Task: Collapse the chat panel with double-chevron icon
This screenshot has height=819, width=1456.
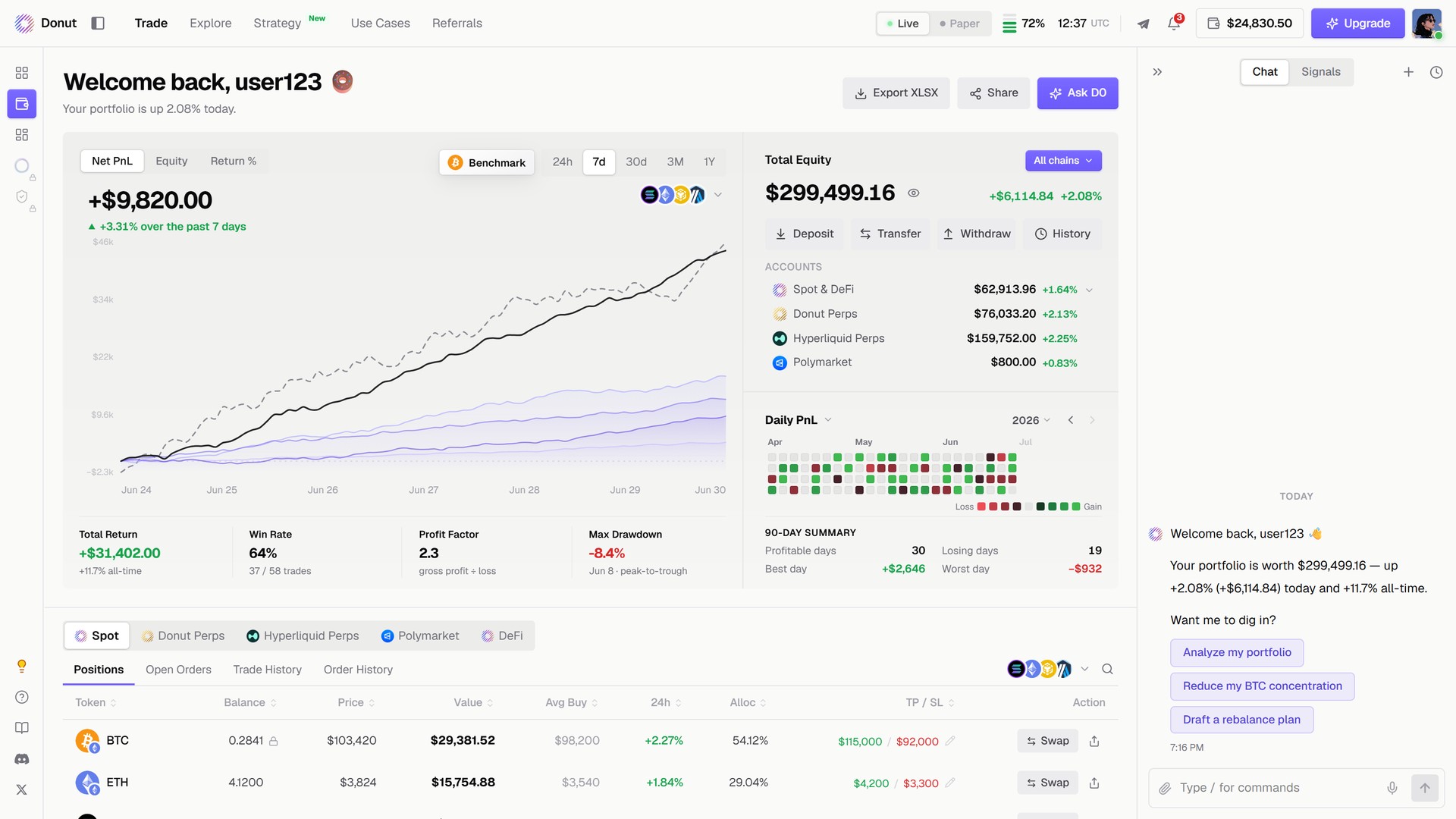Action: [1157, 72]
